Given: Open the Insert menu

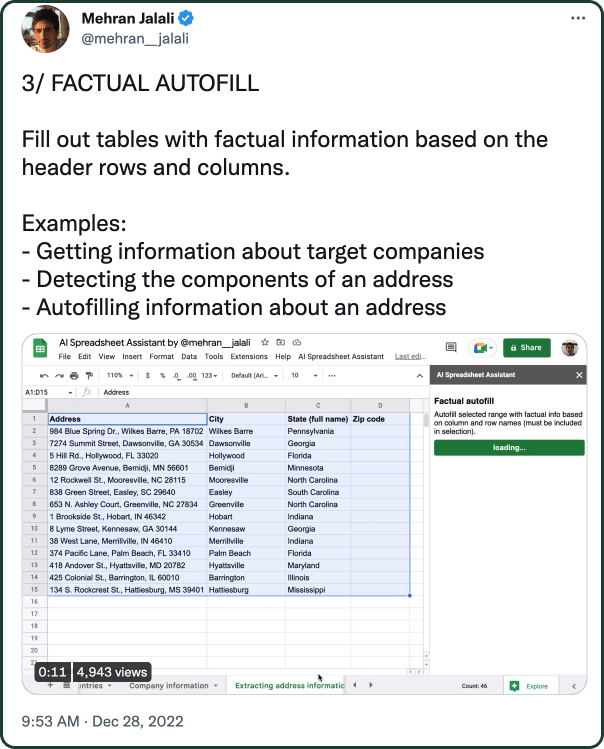Looking at the screenshot, I should 132,356.
